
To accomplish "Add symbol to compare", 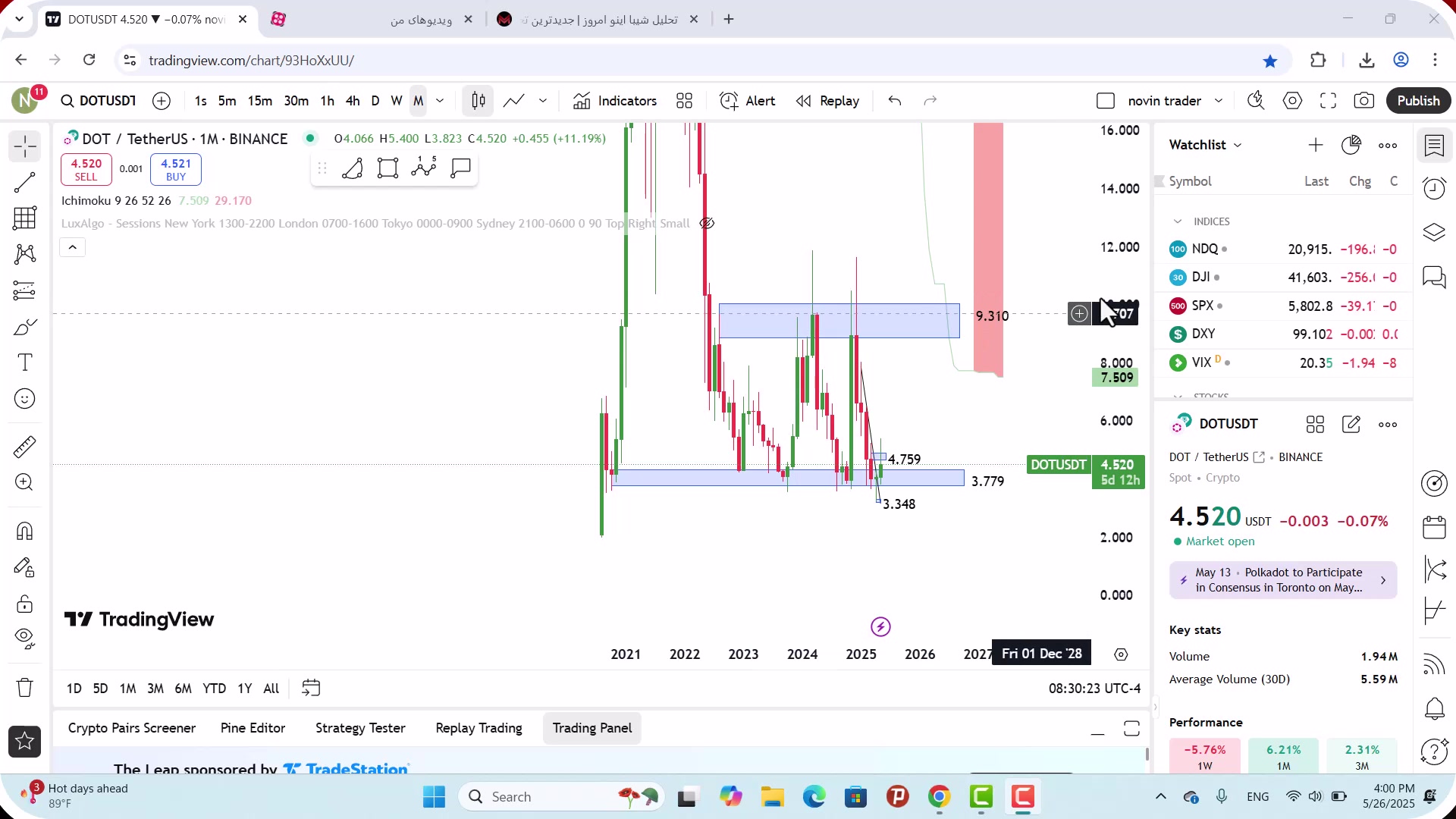I will coord(162,101).
